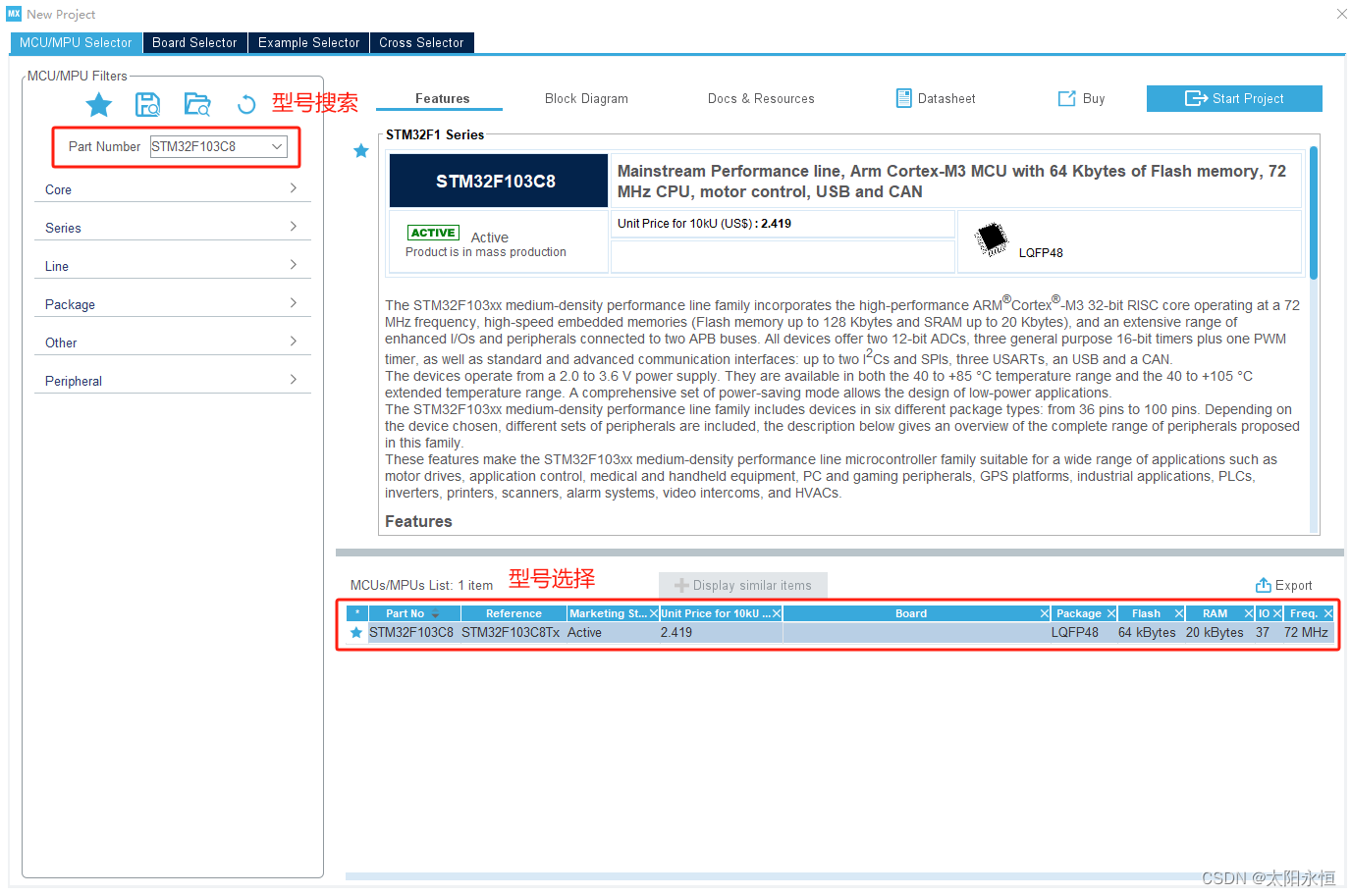
Task: Click the Datasheet label
Action: [946, 98]
